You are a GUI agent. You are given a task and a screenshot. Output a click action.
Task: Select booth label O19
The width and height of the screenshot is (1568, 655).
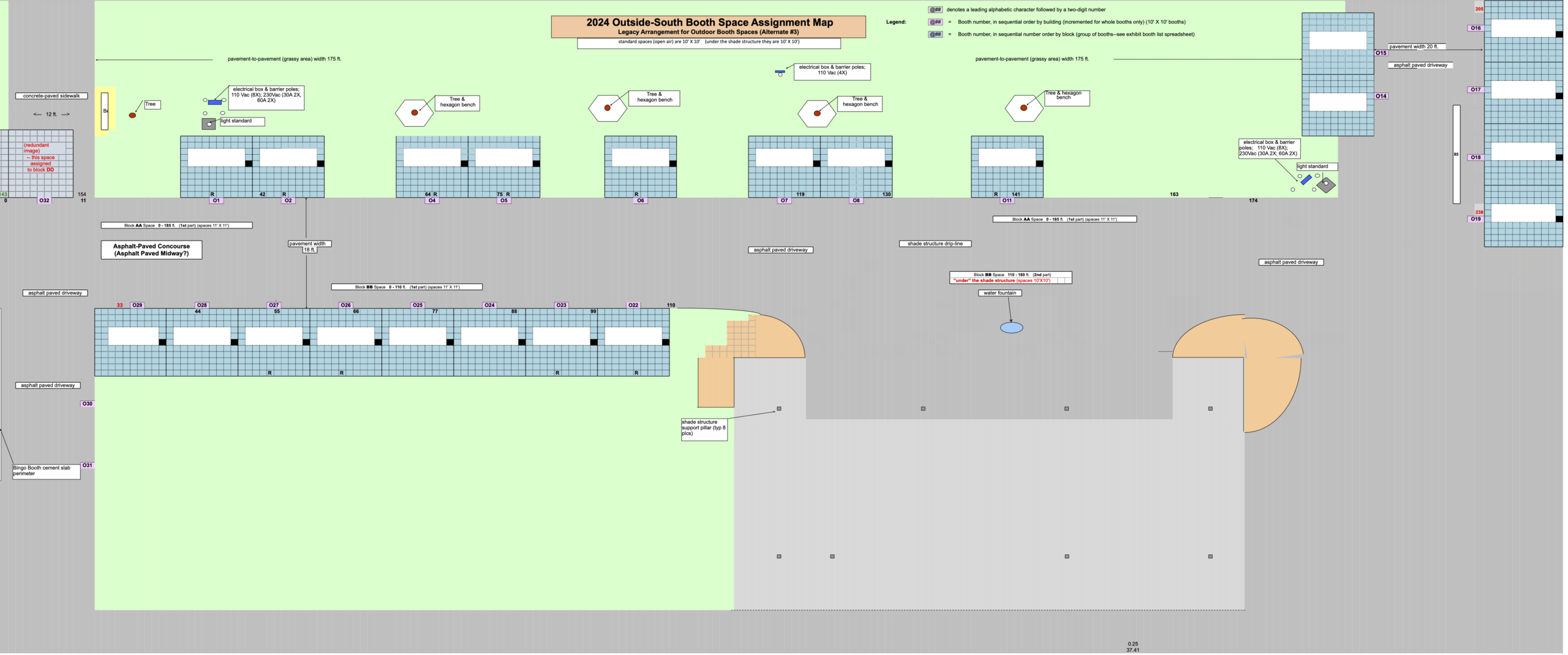coord(1476,219)
